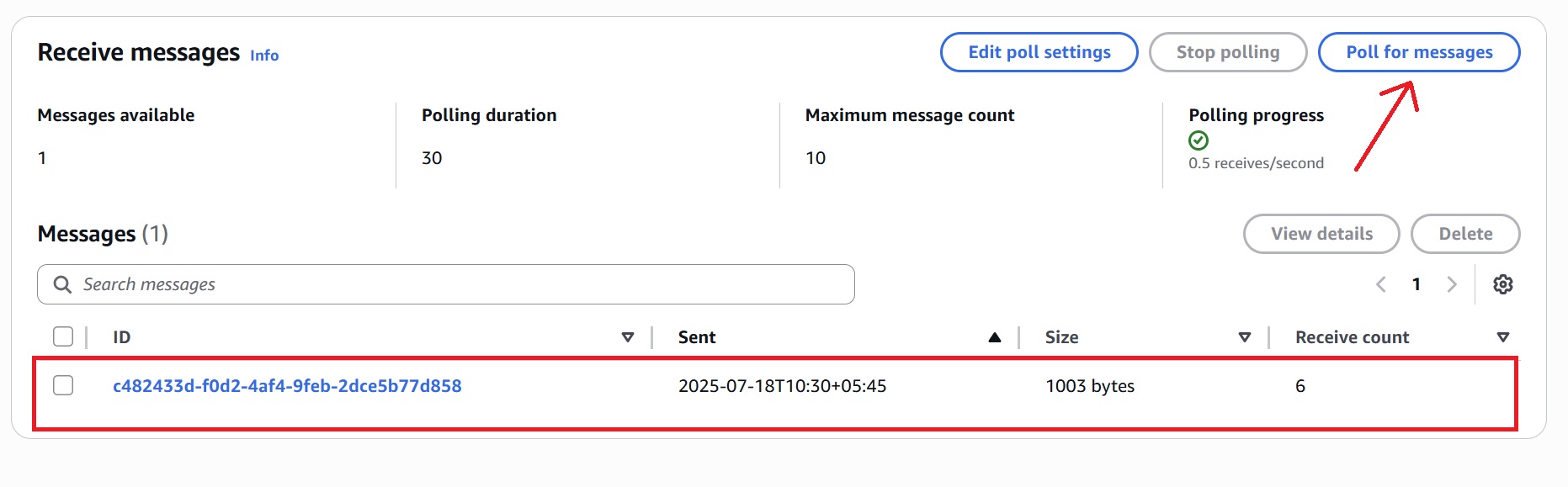The width and height of the screenshot is (1568, 487).
Task: Open the table preferences gear icon
Action: coord(1503,284)
